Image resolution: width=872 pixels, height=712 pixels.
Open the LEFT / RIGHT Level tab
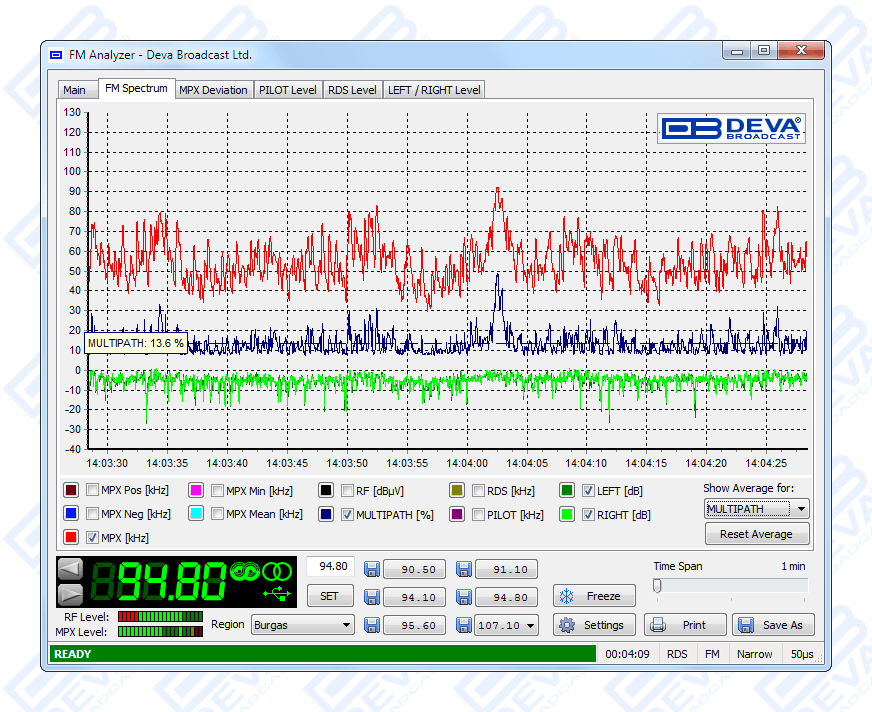tap(434, 90)
